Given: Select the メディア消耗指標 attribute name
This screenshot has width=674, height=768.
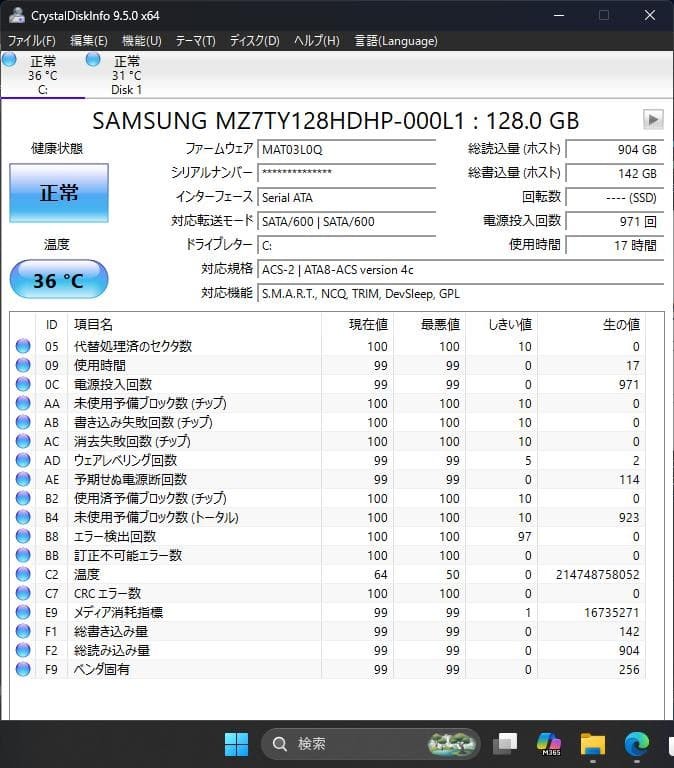Looking at the screenshot, I should [118, 612].
